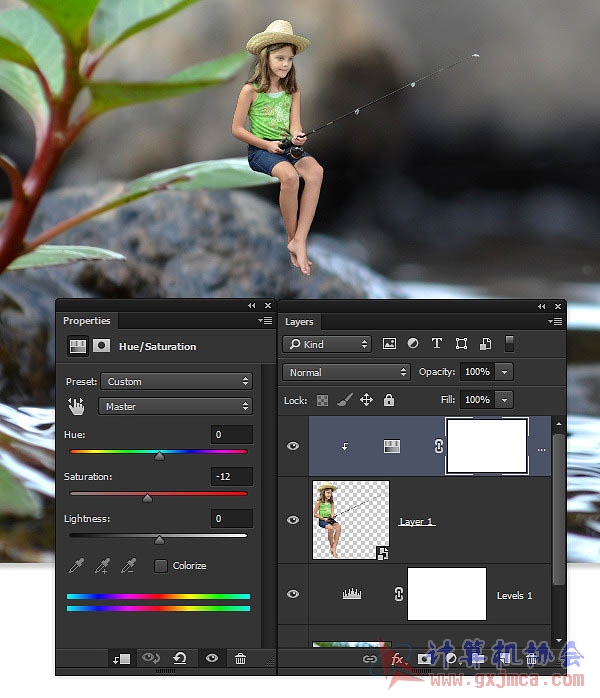
Task: Open the Layers panel flyout menu
Action: point(555,321)
